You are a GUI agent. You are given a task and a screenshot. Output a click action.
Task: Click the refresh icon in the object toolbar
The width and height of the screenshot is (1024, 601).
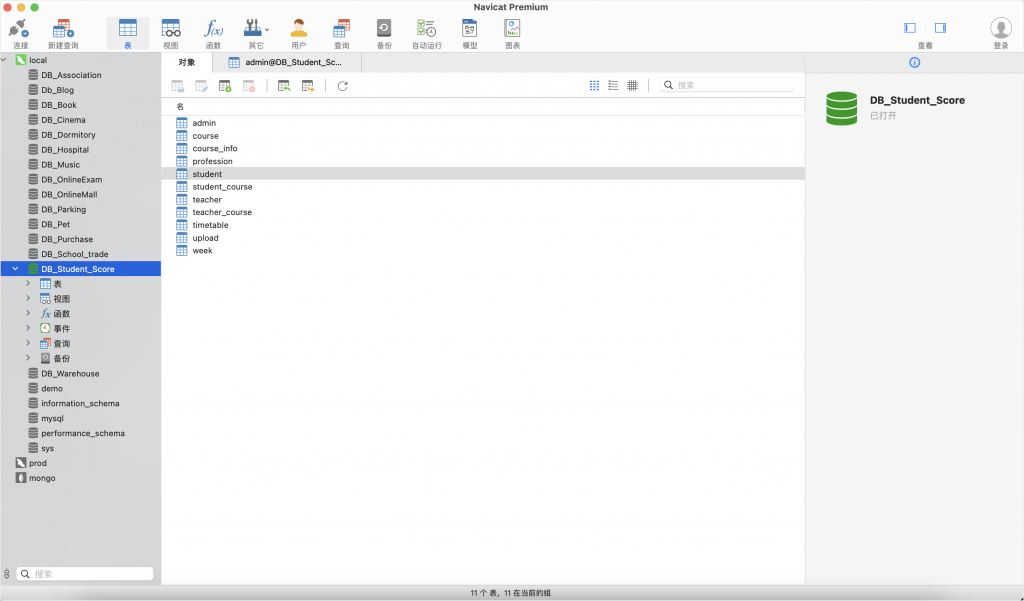point(343,86)
